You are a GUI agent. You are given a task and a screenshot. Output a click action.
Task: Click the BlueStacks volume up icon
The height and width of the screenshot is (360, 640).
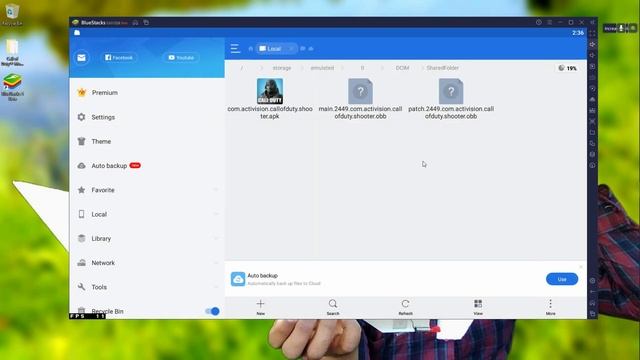coord(592,44)
